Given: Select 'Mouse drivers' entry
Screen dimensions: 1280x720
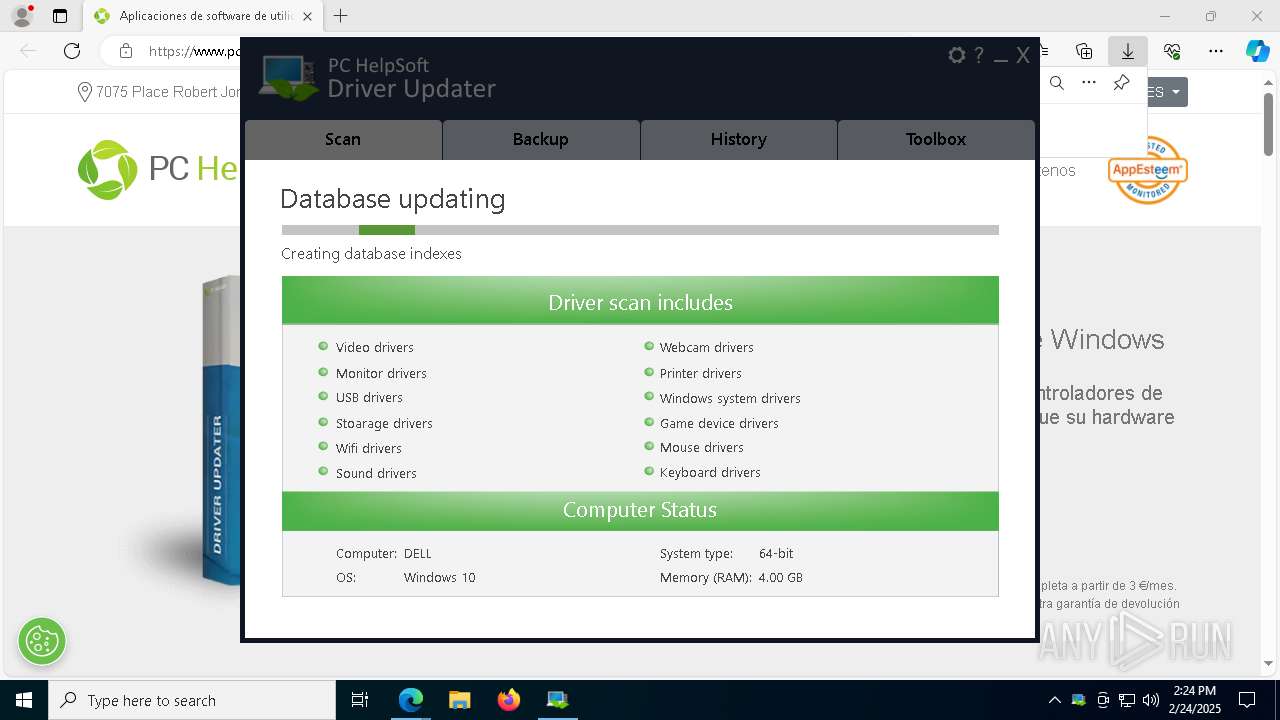Looking at the screenshot, I should (x=701, y=447).
